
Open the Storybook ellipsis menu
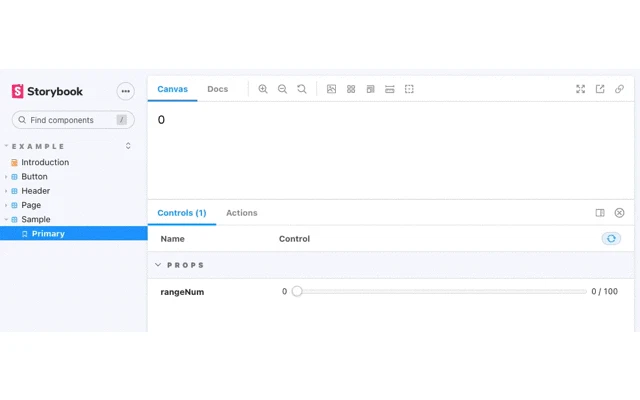(125, 91)
